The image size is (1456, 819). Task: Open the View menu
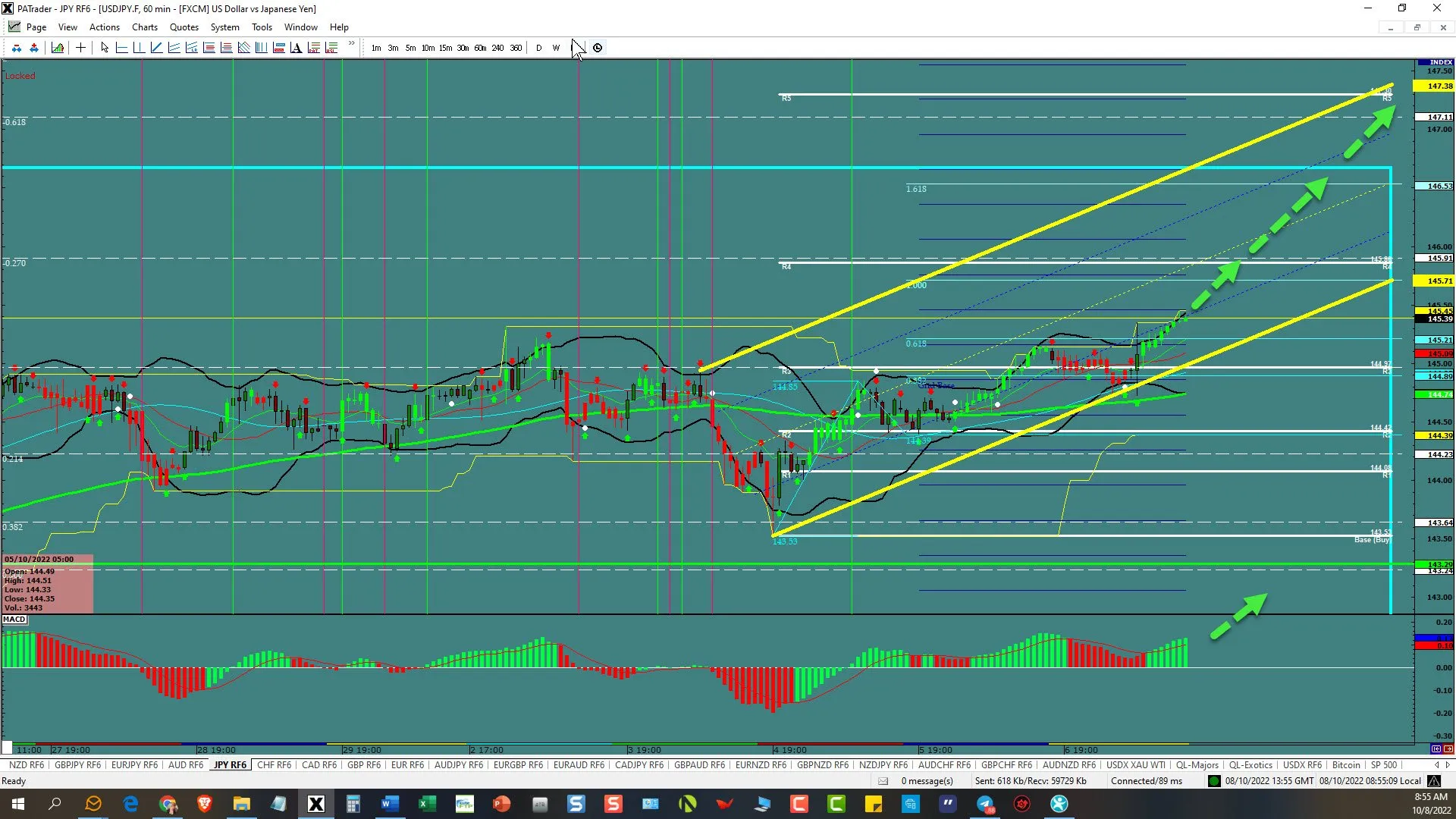tap(67, 27)
